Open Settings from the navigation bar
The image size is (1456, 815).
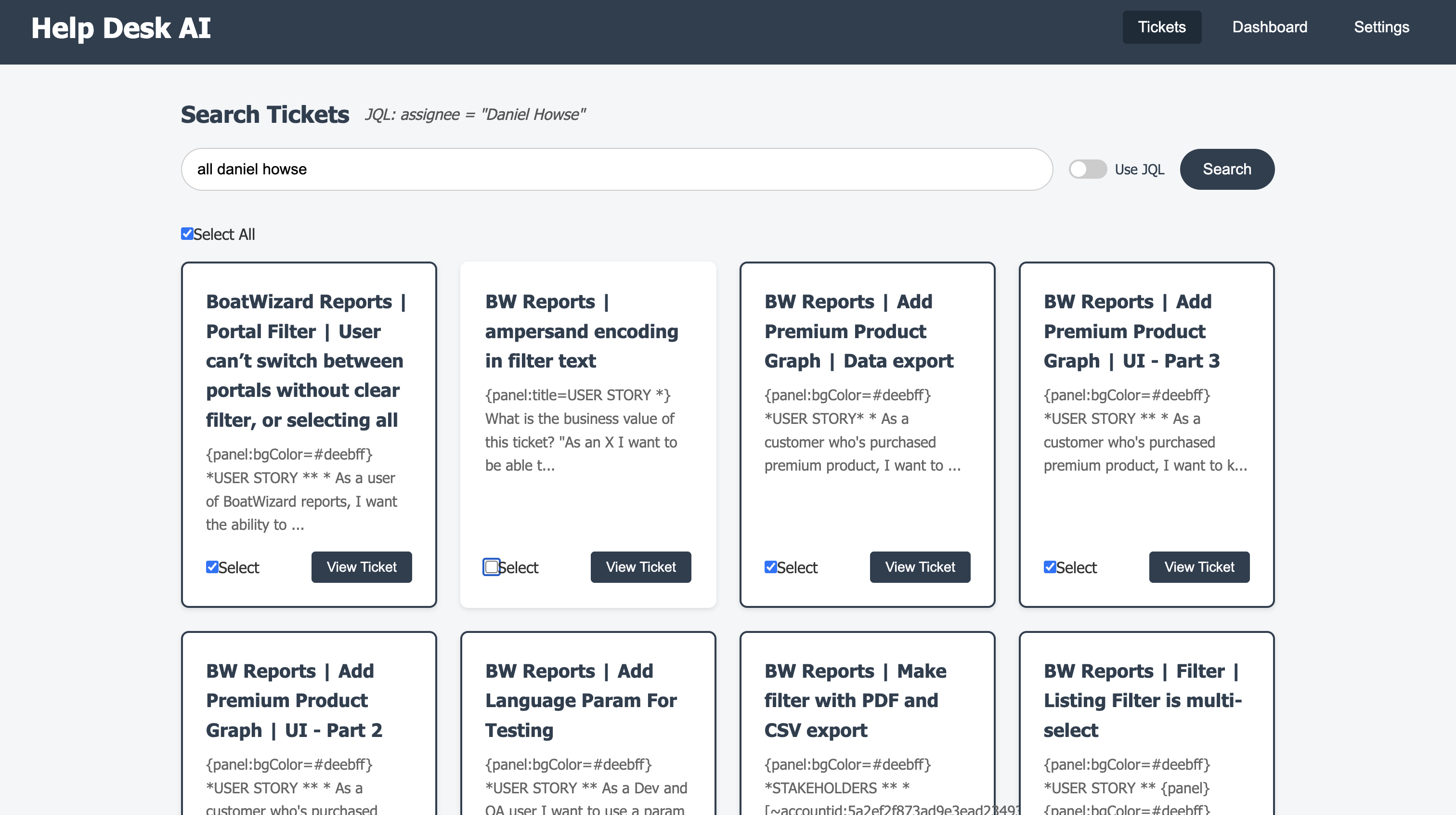coord(1381,27)
